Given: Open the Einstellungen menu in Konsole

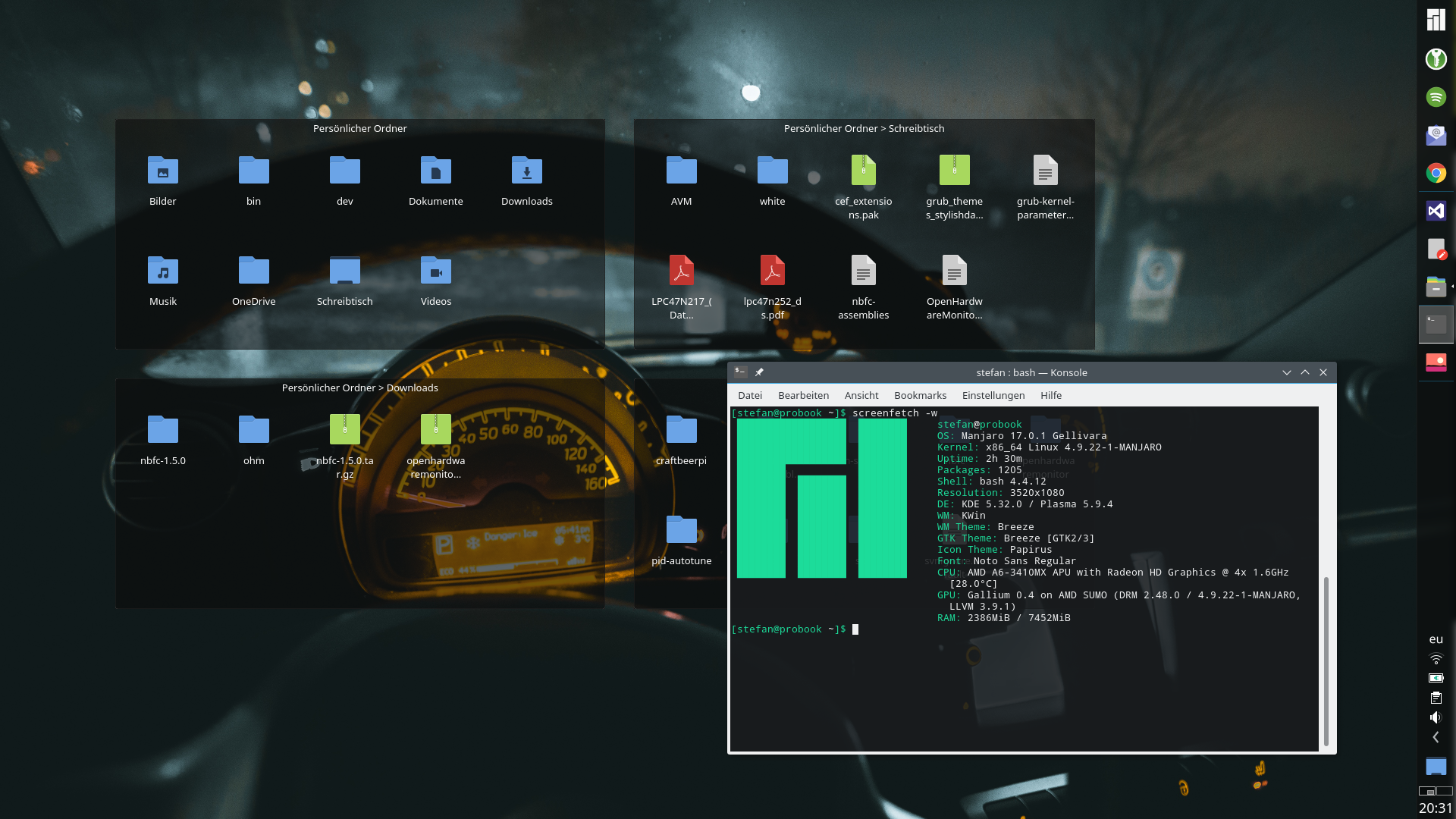Looking at the screenshot, I should (993, 395).
